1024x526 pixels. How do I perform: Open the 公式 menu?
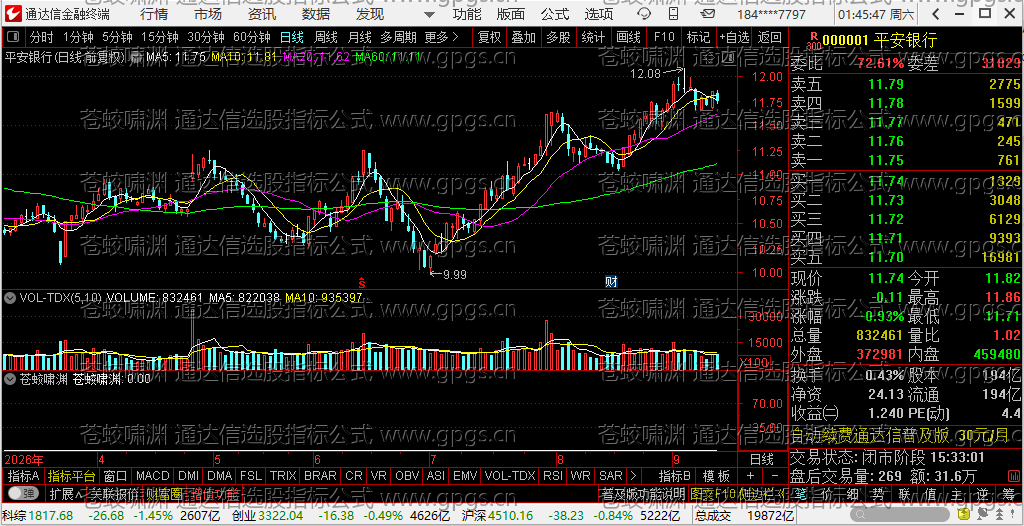[555, 14]
